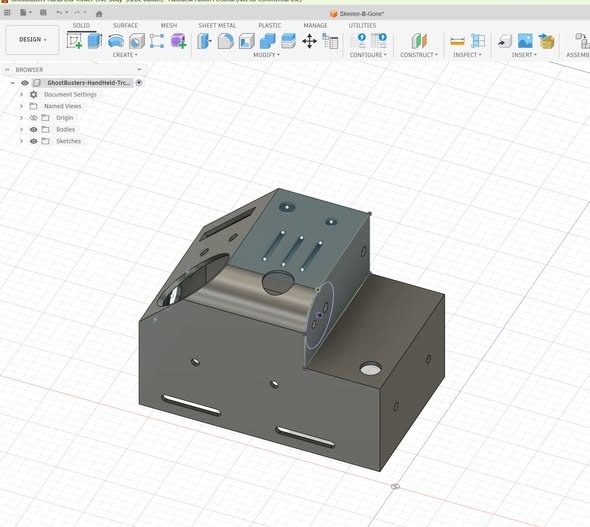Switch to the MANAGE tab
This screenshot has width=590, height=527.
click(315, 26)
